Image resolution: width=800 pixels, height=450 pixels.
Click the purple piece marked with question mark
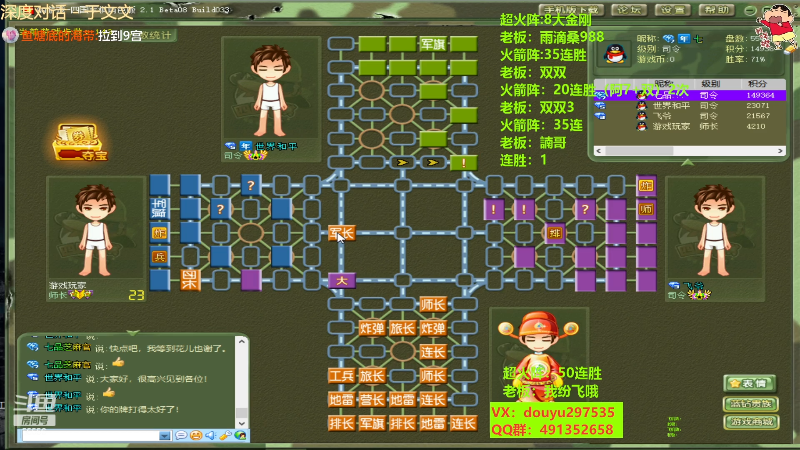click(585, 209)
